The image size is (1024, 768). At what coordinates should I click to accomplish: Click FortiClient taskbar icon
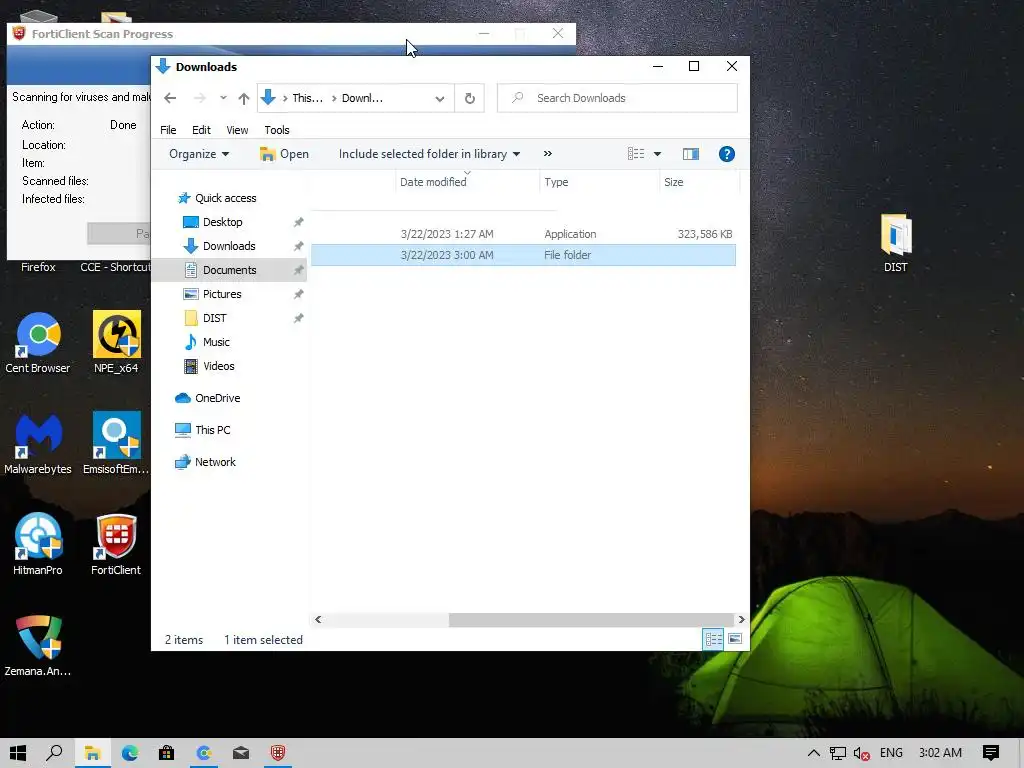(x=278, y=753)
